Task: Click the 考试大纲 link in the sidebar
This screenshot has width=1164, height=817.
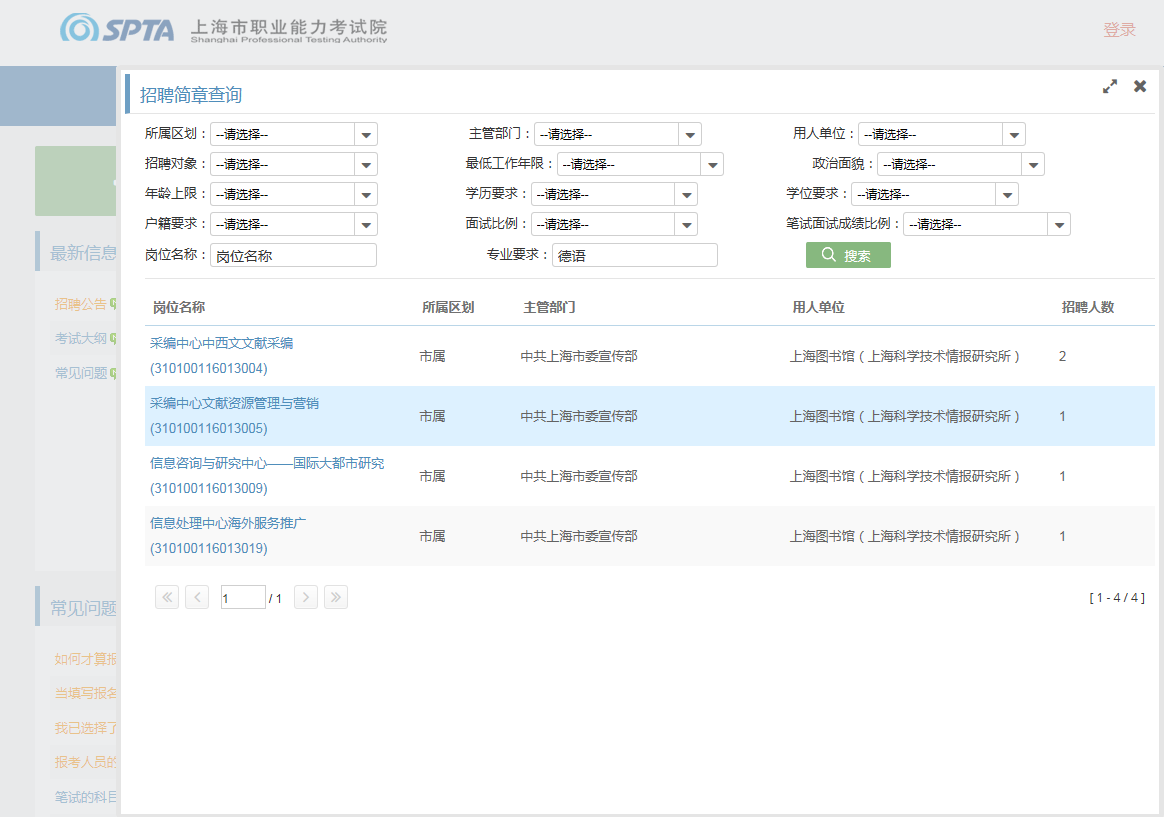Action: pyautogui.click(x=81, y=338)
